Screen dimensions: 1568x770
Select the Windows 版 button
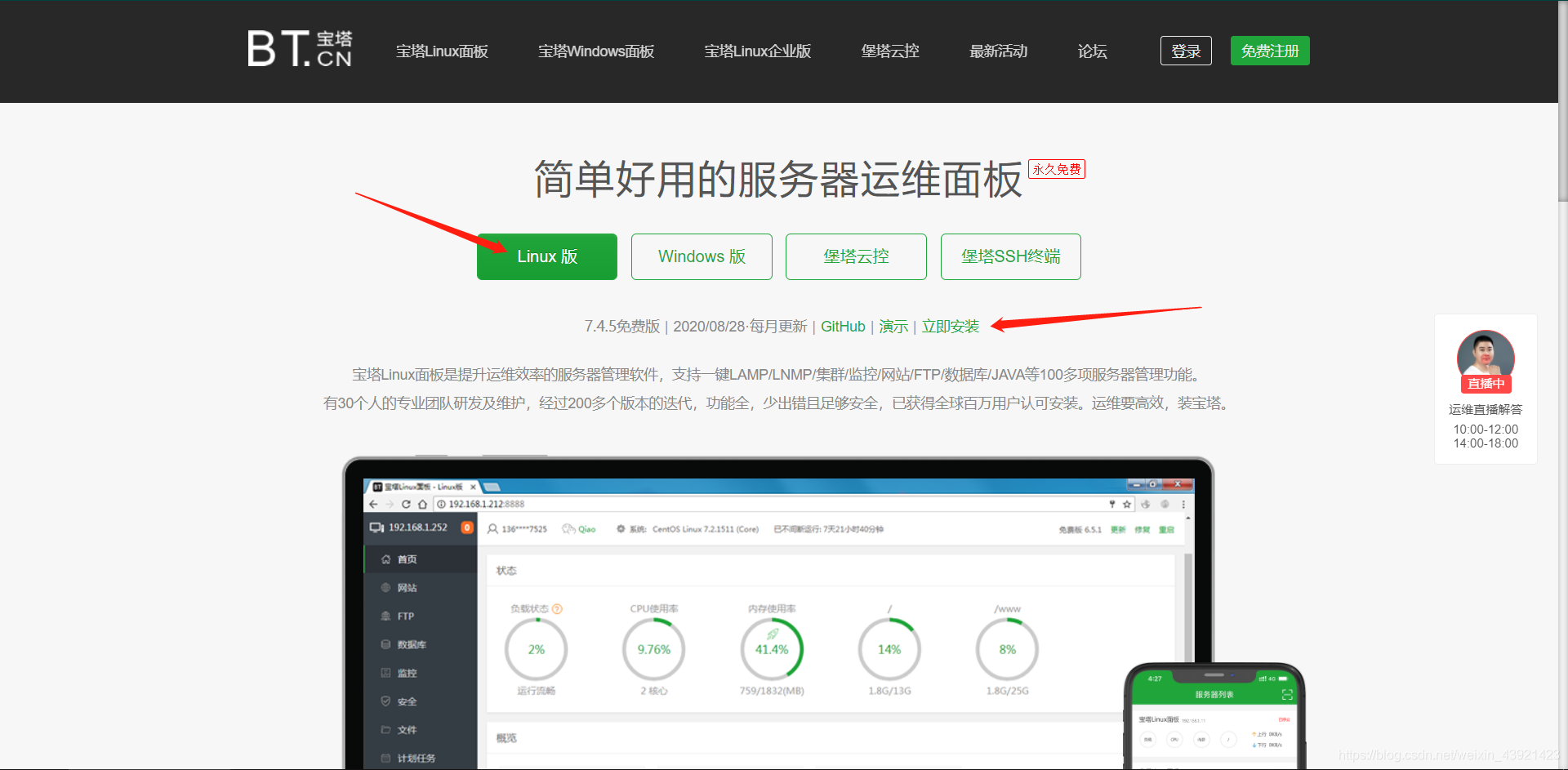702,256
